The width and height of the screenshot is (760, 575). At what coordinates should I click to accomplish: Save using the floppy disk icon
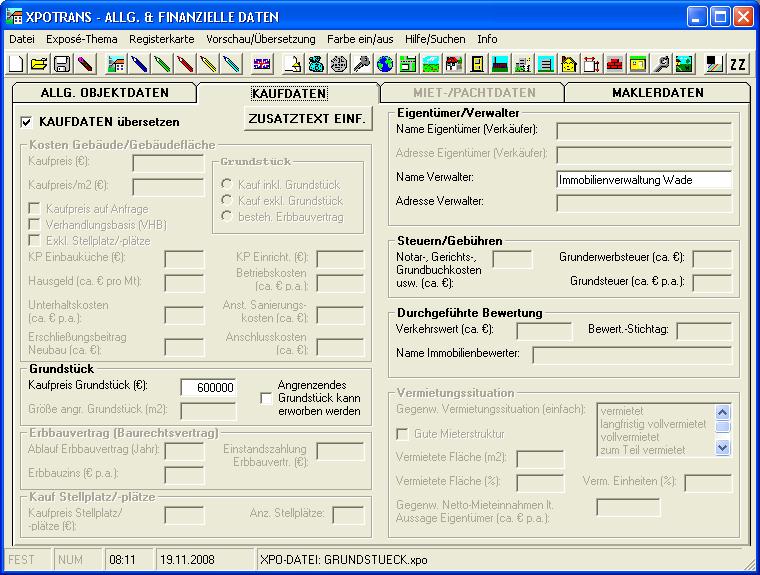click(x=61, y=64)
